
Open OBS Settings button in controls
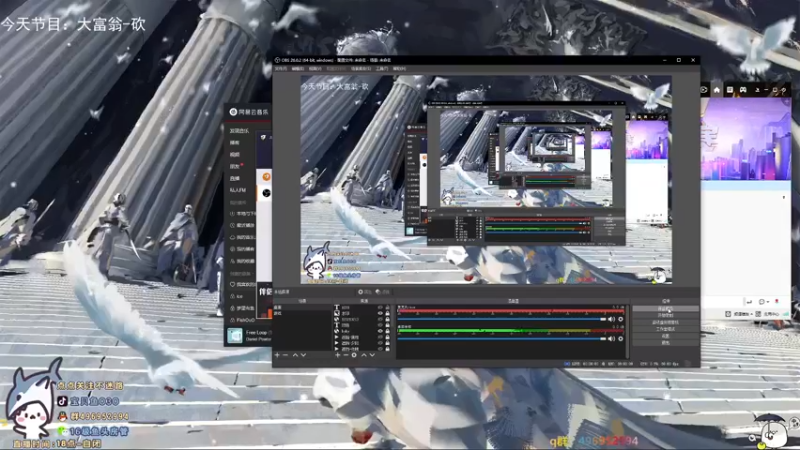[665, 336]
